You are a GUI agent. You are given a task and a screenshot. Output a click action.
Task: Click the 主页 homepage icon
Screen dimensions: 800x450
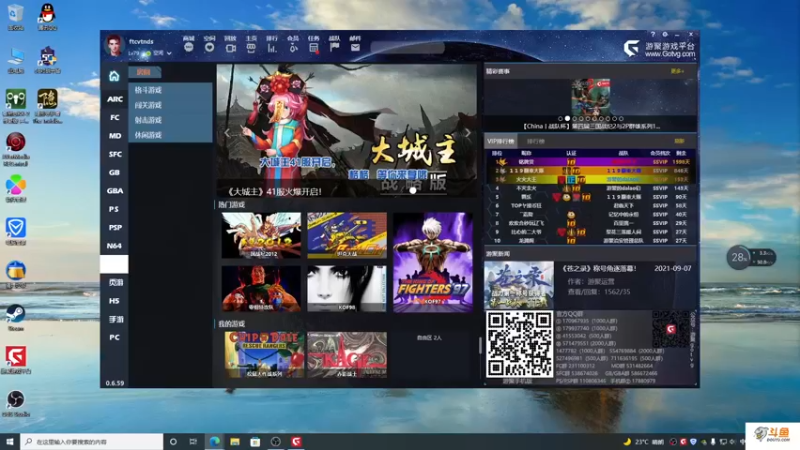(251, 47)
